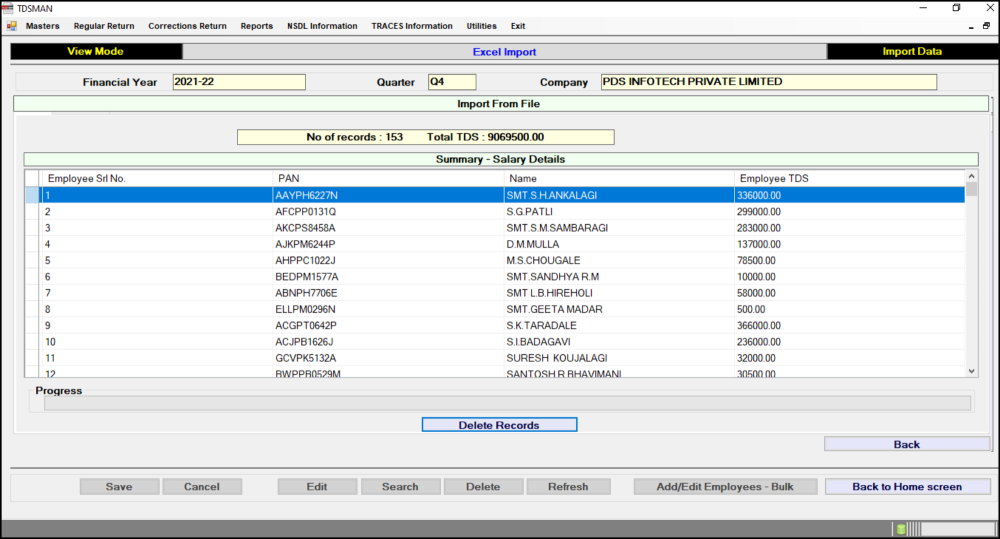Click PAN BEDPM1577A
1000x539 pixels.
(x=307, y=277)
